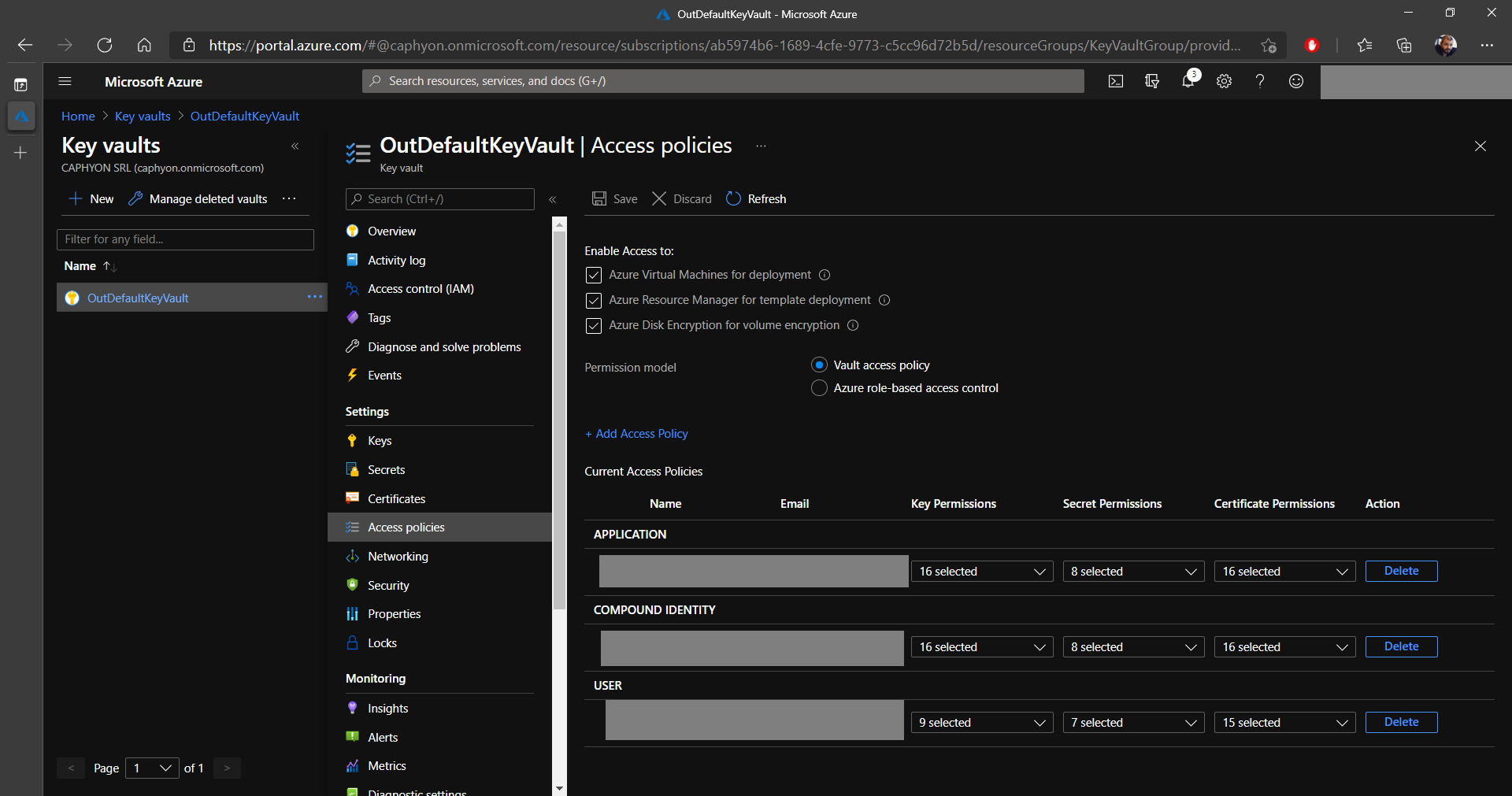Open OutDefaultKeyVault row more options
This screenshot has height=796, width=1512.
coord(315,297)
